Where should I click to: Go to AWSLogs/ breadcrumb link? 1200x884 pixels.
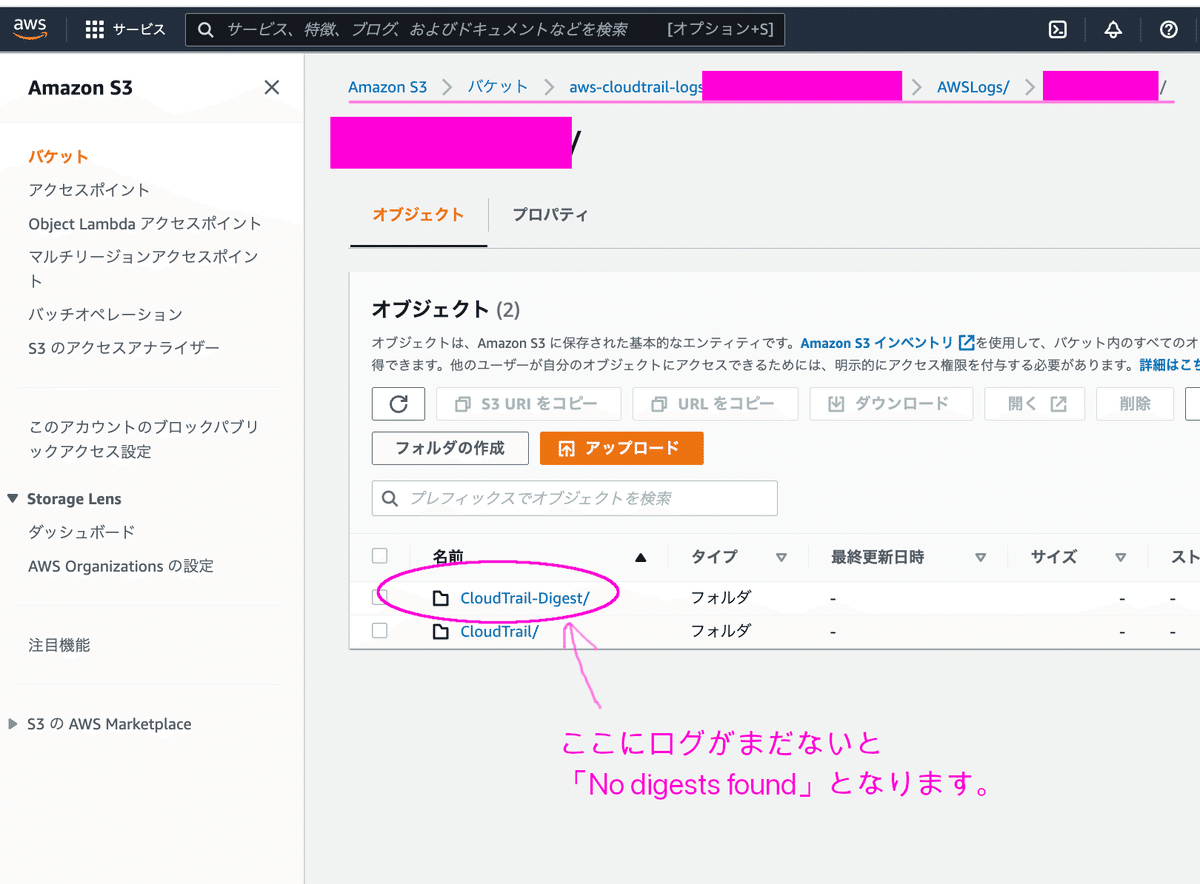pos(973,87)
